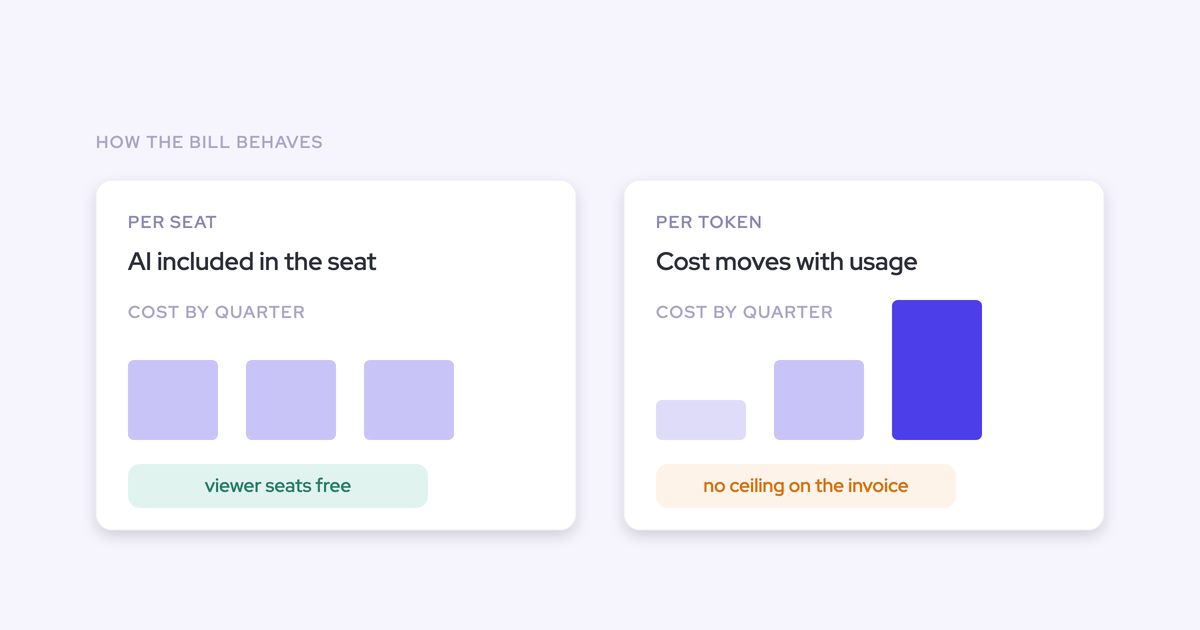Viewport: 1200px width, 630px height.
Task: Click the 'PER SEAT' label
Action: 172,222
